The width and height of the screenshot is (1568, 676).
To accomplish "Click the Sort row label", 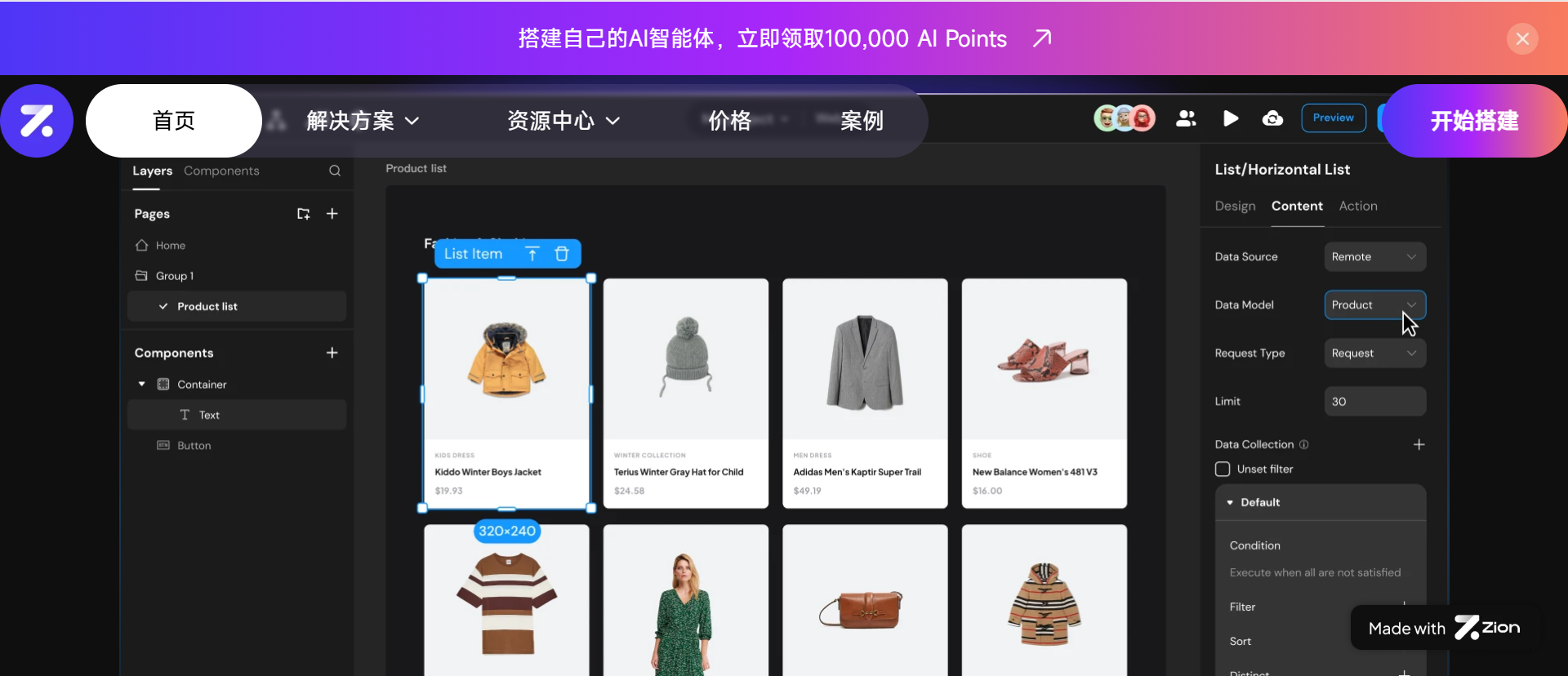I will 1240,641.
